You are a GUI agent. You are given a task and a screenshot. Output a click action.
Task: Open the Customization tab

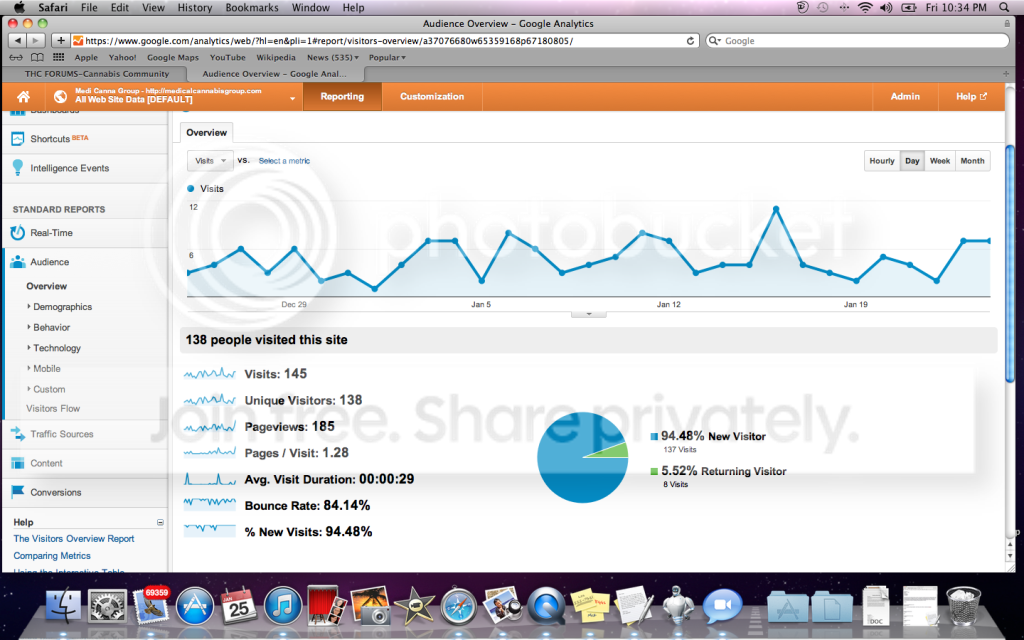point(432,96)
